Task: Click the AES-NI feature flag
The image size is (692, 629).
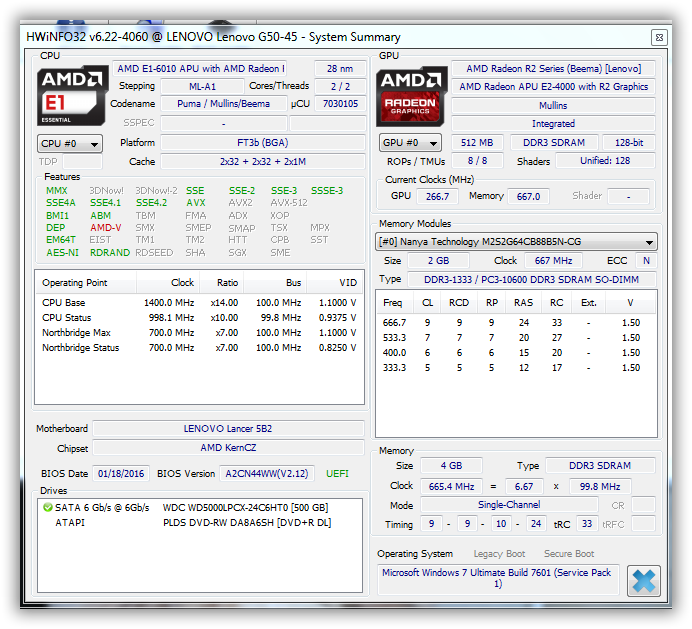Action: [x=63, y=253]
